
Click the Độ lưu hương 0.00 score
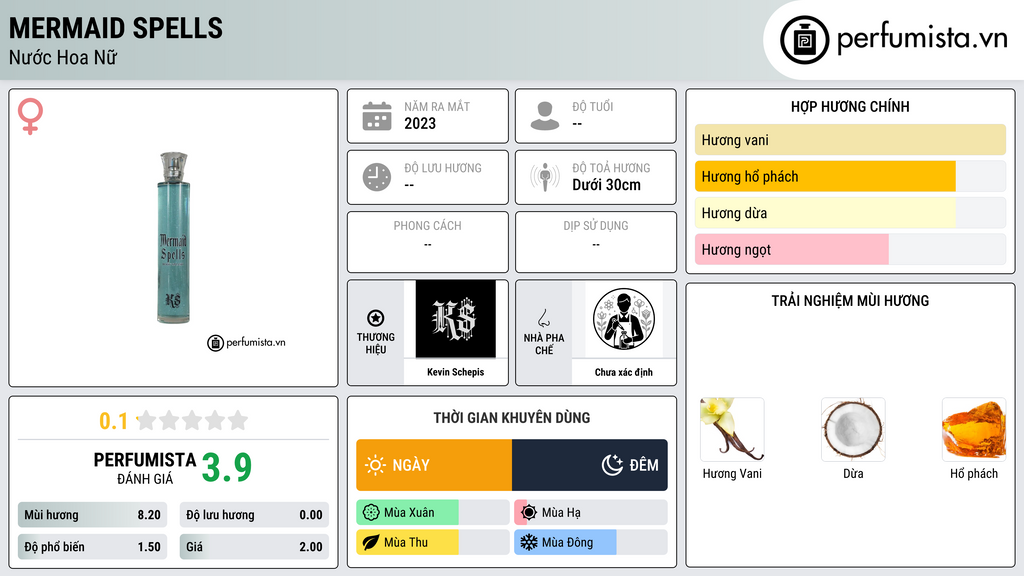pos(254,515)
